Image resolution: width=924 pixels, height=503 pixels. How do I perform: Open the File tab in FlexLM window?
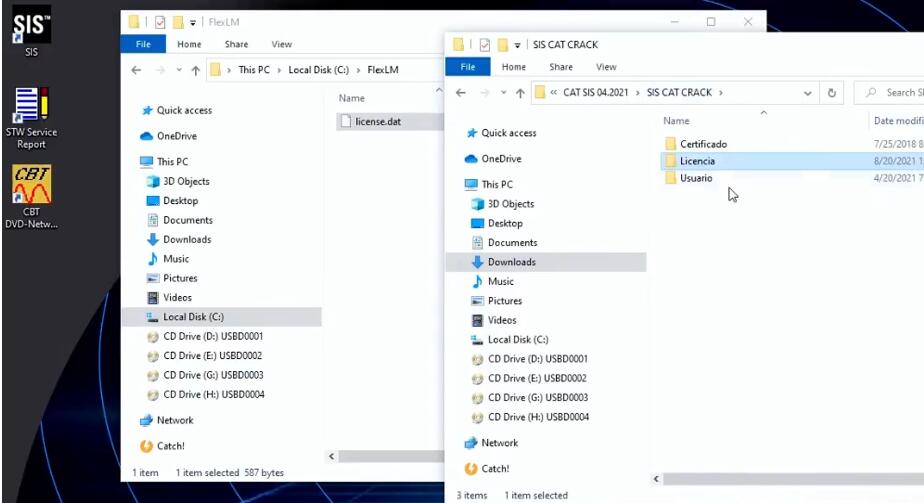pos(143,44)
